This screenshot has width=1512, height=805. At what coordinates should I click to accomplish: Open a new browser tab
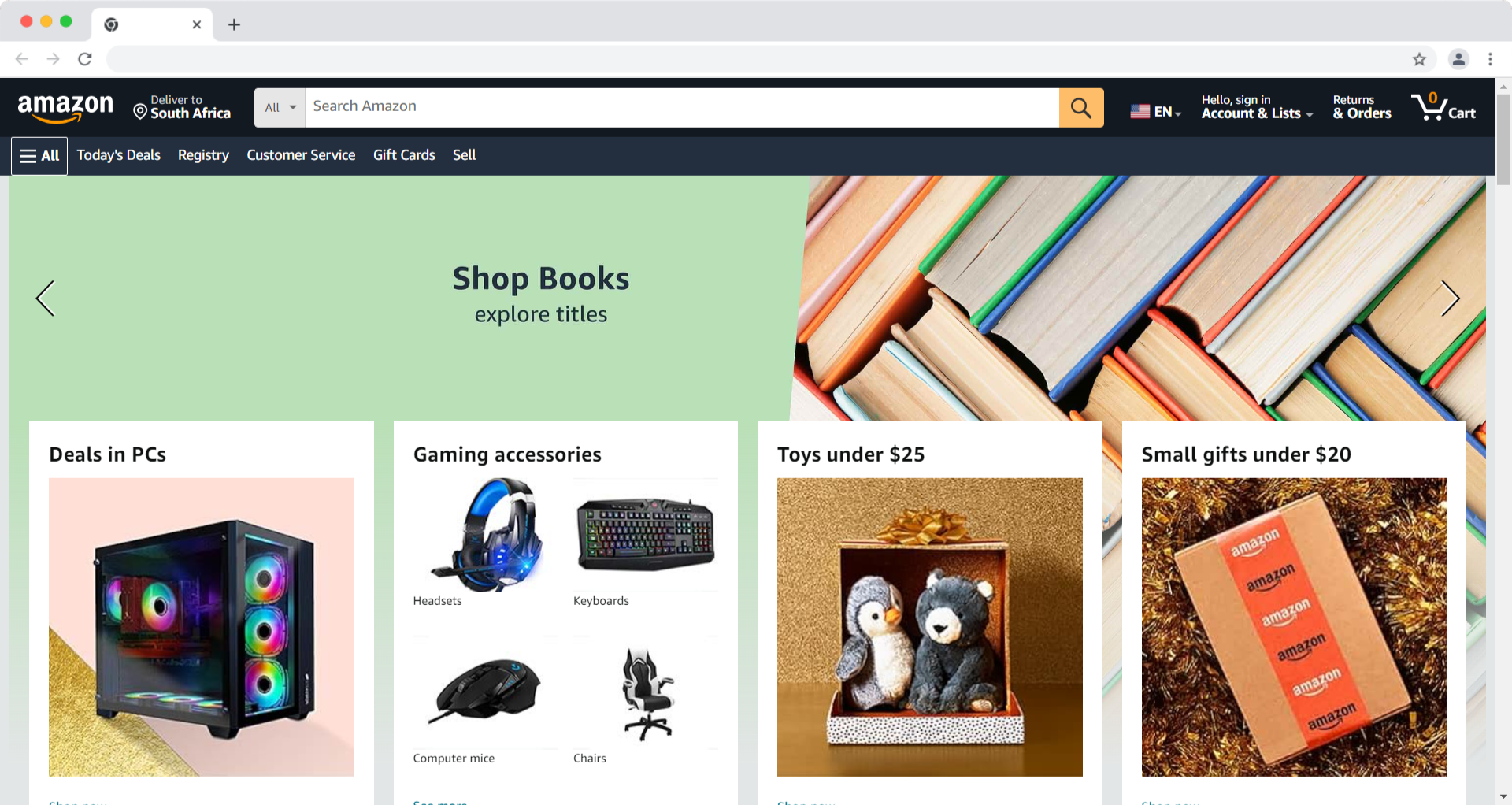point(234,24)
